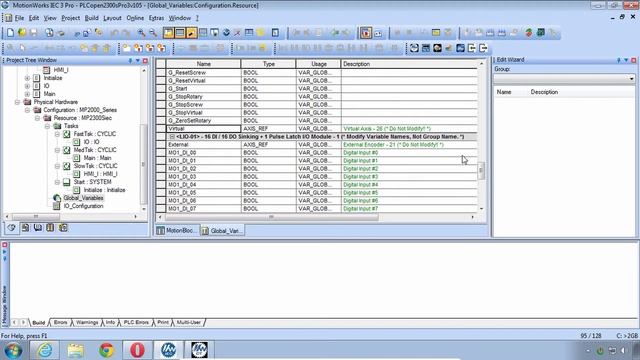Image resolution: width=640 pixels, height=360 pixels.
Task: Click the left-arrow import icon in second toolbar
Action: pyautogui.click(x=472, y=48)
